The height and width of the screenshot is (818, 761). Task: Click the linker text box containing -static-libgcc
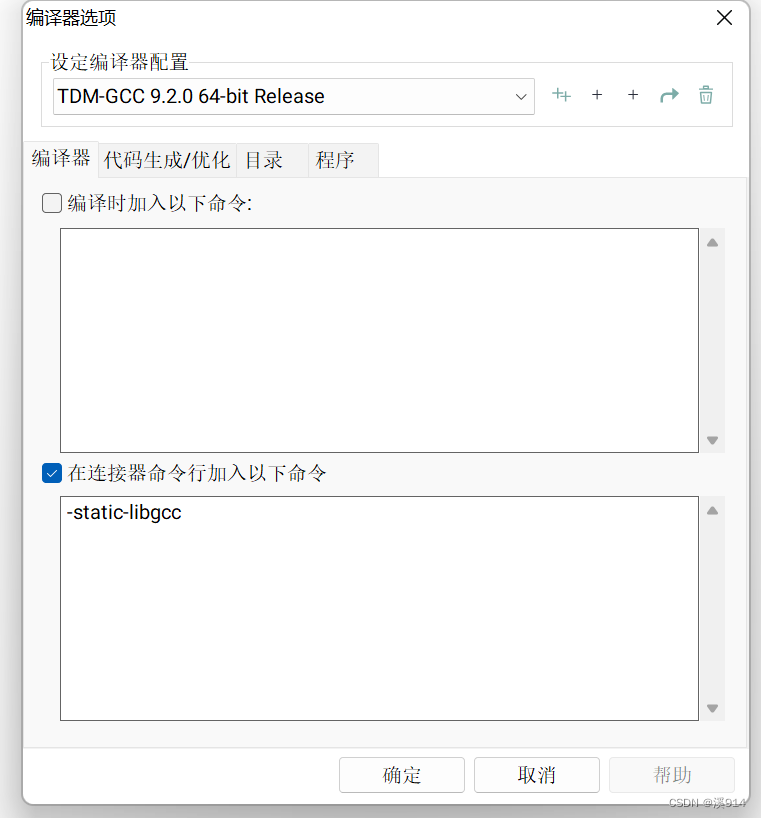pyautogui.click(x=379, y=608)
